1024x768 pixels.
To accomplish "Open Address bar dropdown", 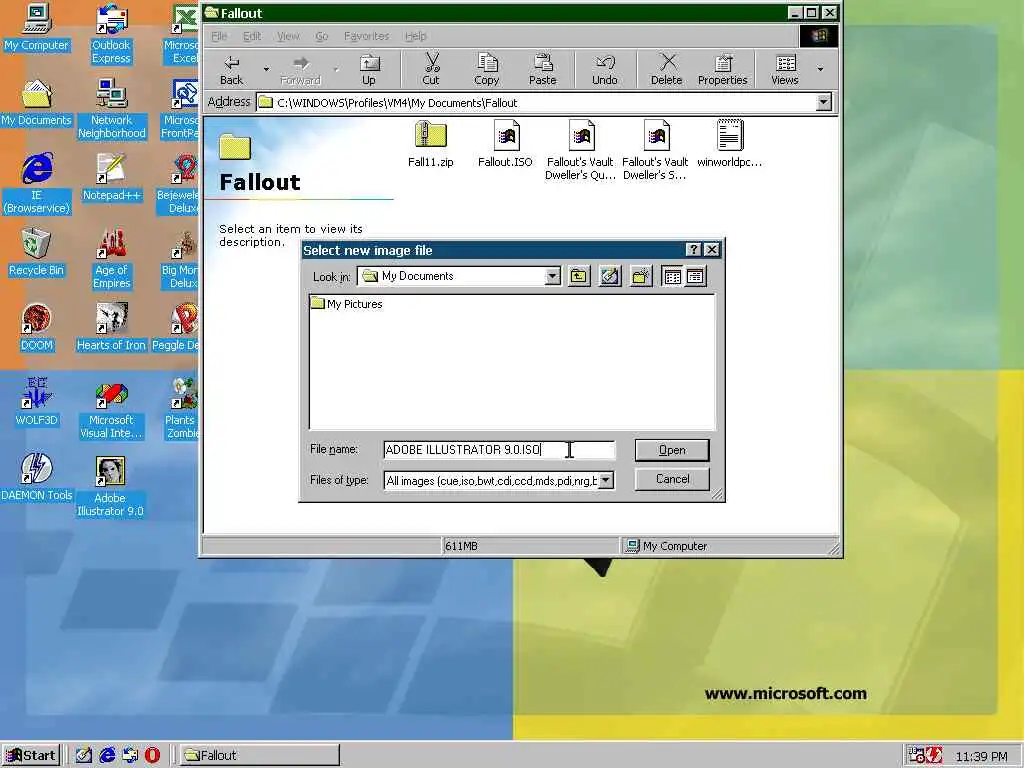I will pos(824,103).
